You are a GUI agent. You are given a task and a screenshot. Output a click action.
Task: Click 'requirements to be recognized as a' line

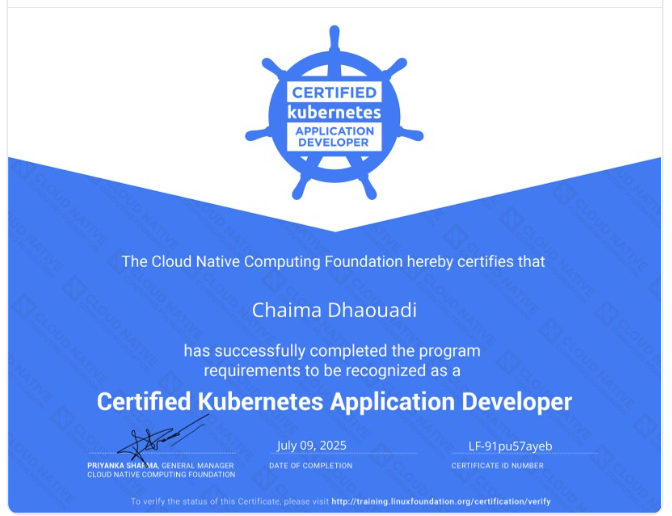point(332,370)
